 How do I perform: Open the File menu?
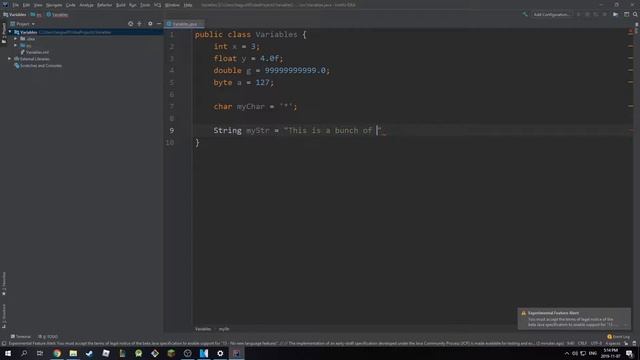[16, 5]
